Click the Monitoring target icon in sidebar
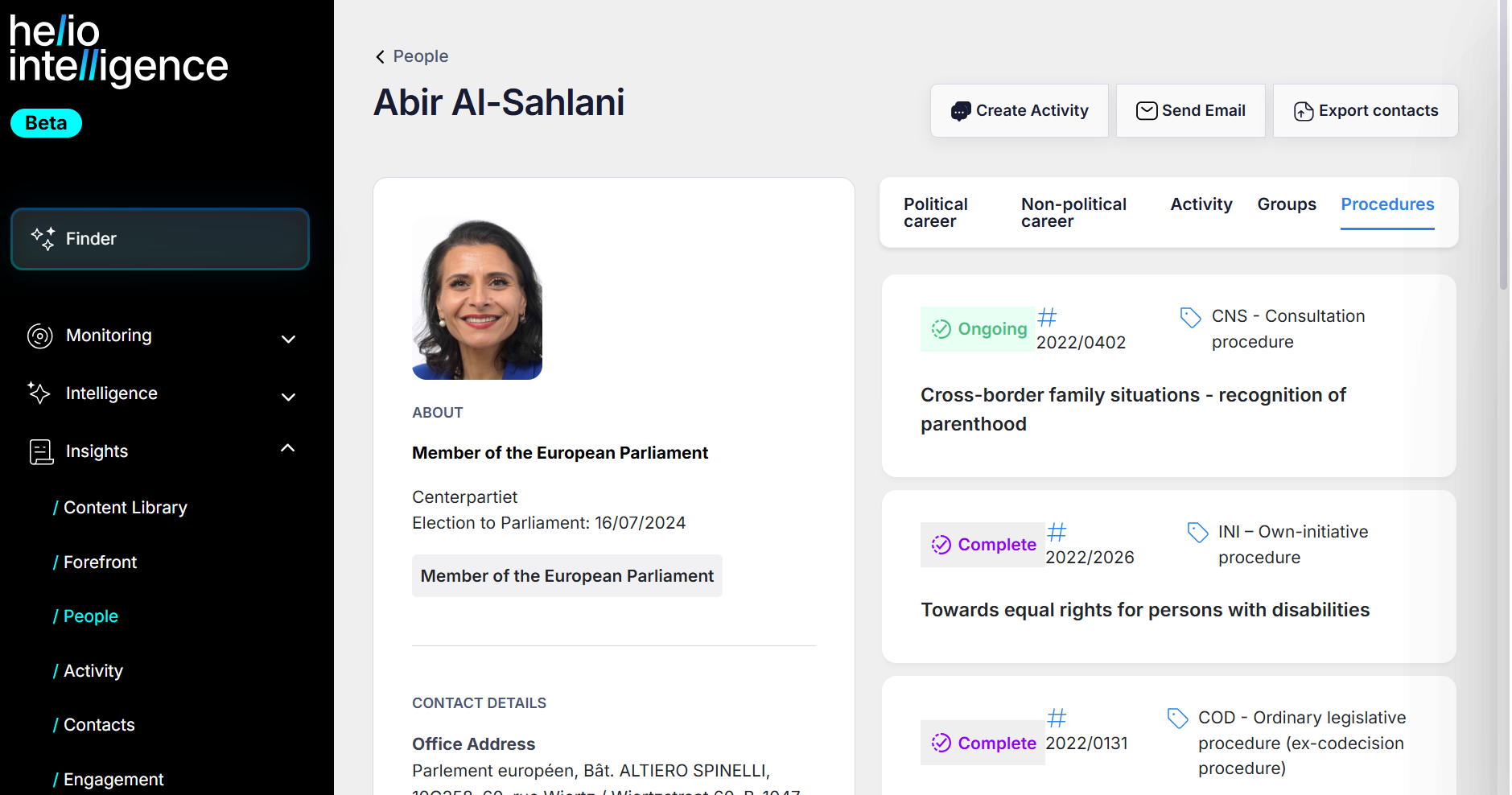The image size is (1512, 795). (40, 336)
